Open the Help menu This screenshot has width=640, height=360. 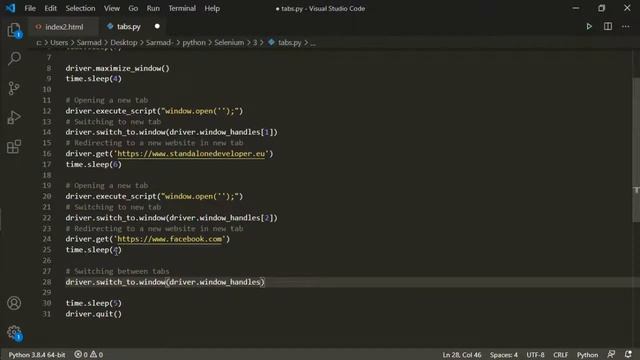click(212, 8)
